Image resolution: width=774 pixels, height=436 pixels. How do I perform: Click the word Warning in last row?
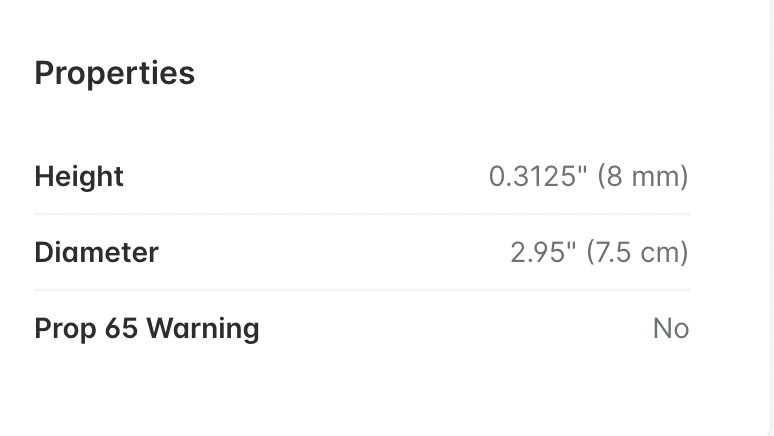203,328
